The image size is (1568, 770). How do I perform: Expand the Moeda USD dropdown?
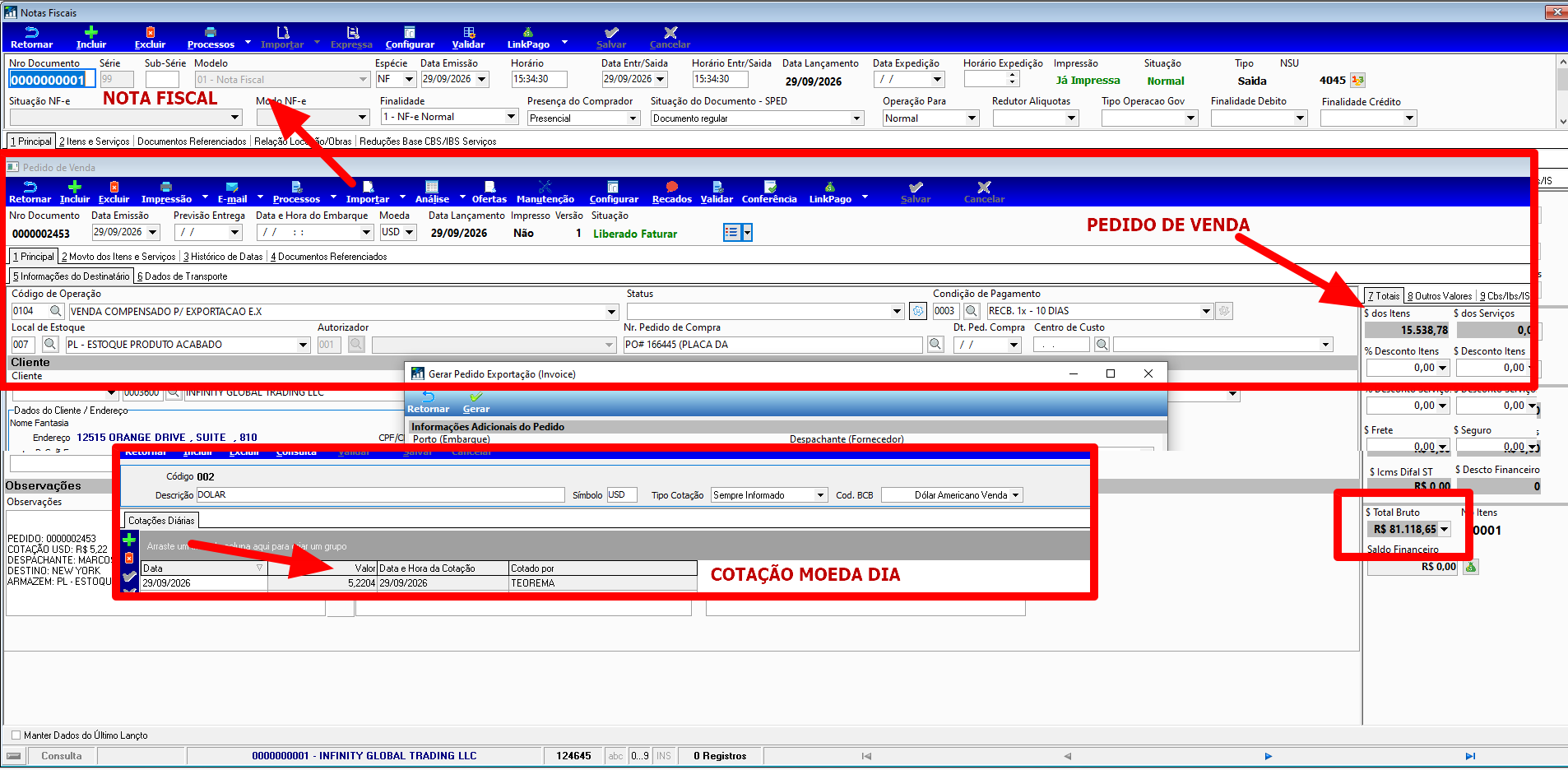tap(409, 232)
